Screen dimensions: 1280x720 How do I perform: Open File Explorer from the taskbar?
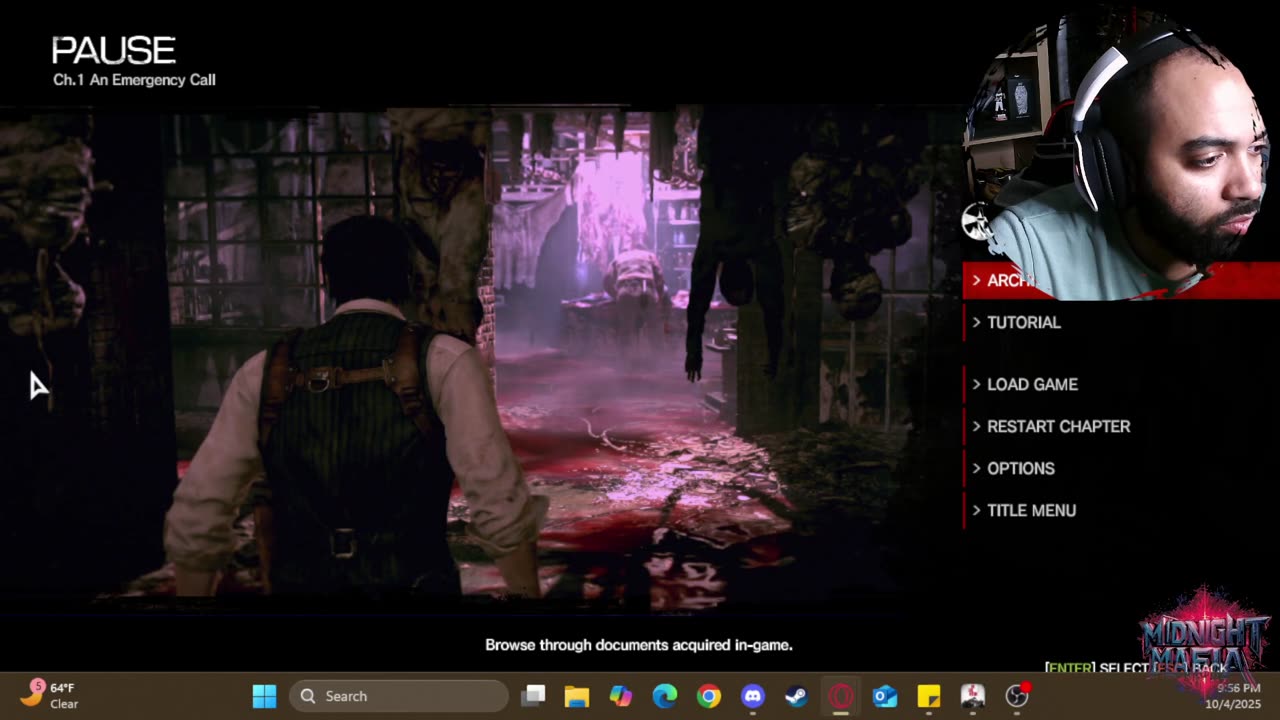pyautogui.click(x=577, y=696)
